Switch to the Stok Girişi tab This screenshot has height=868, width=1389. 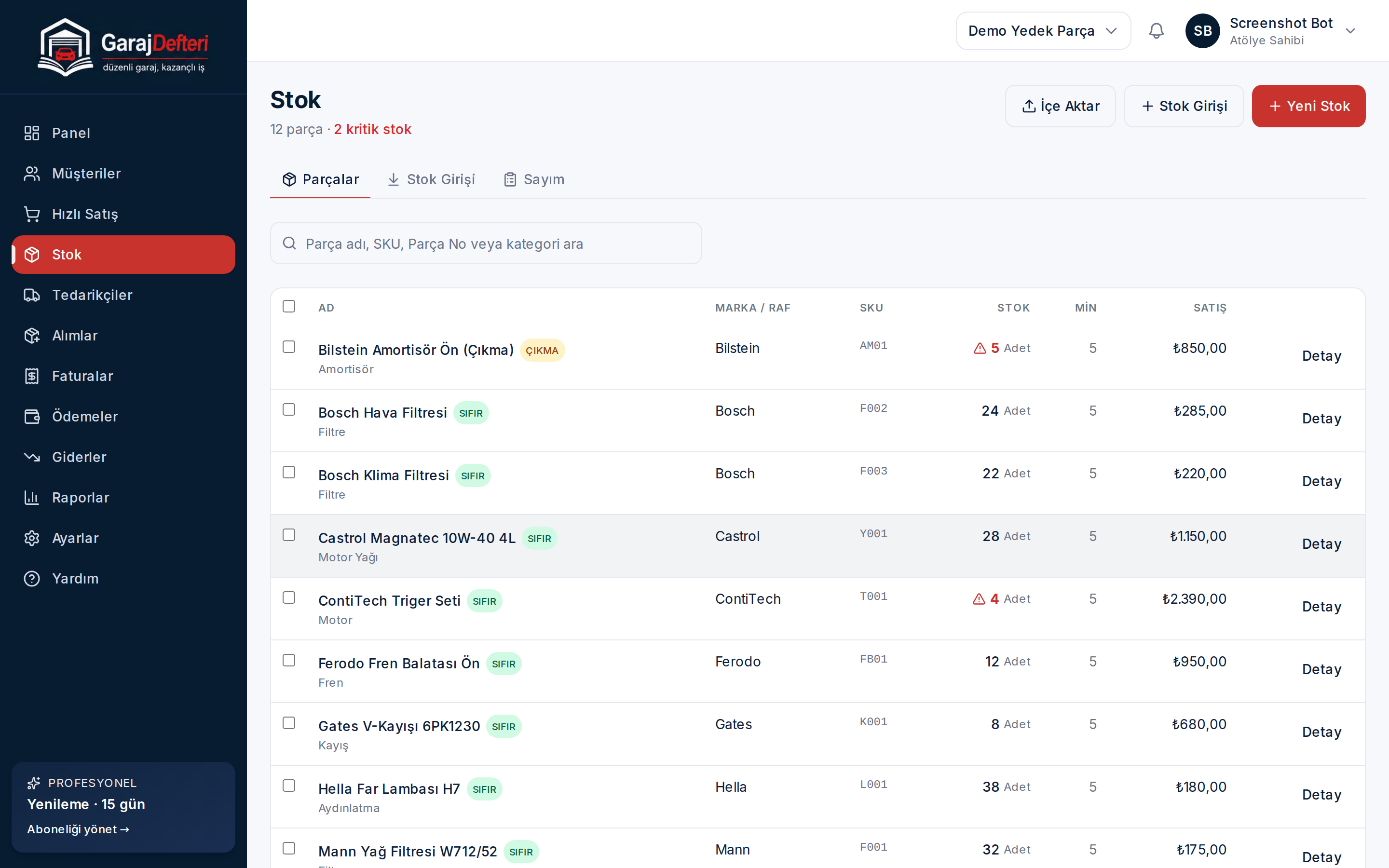[x=432, y=180]
